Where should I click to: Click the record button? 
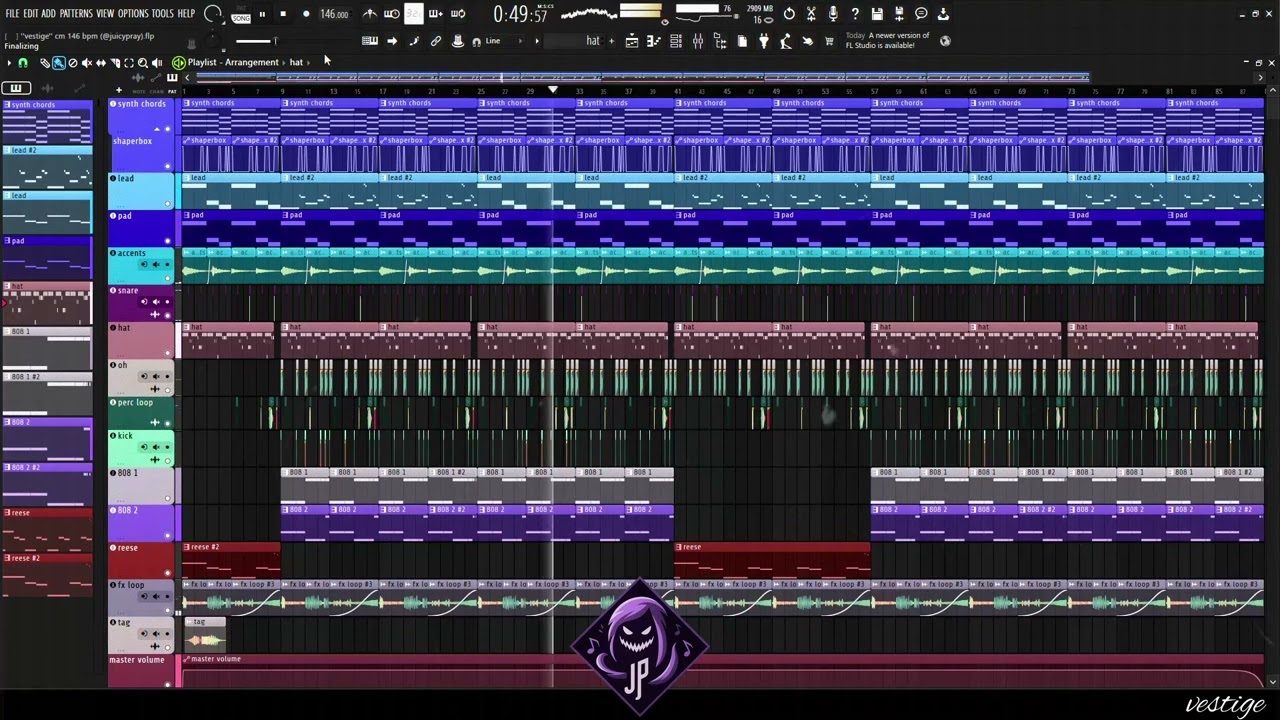click(x=306, y=14)
